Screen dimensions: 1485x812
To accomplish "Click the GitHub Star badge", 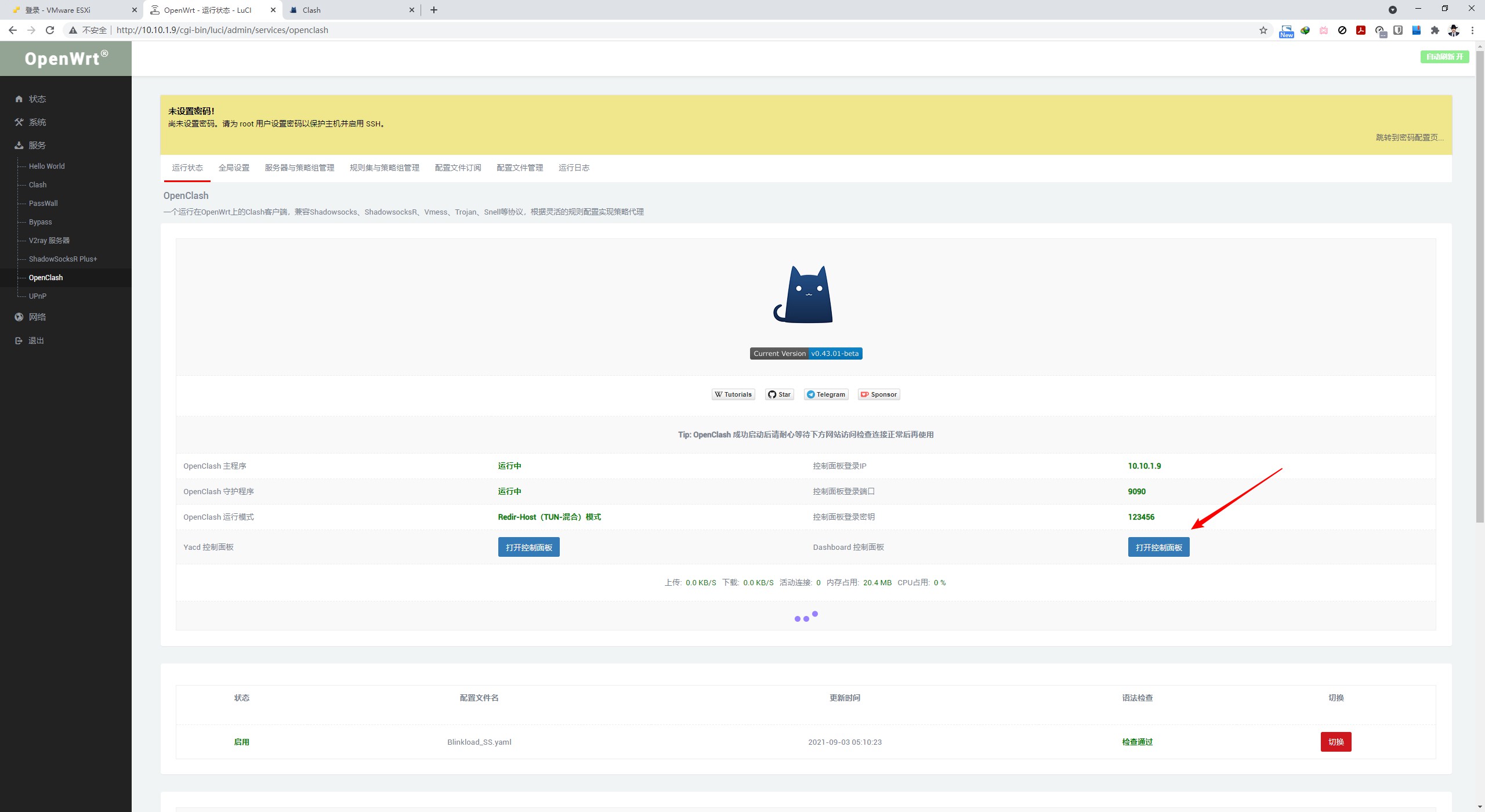I will [779, 394].
